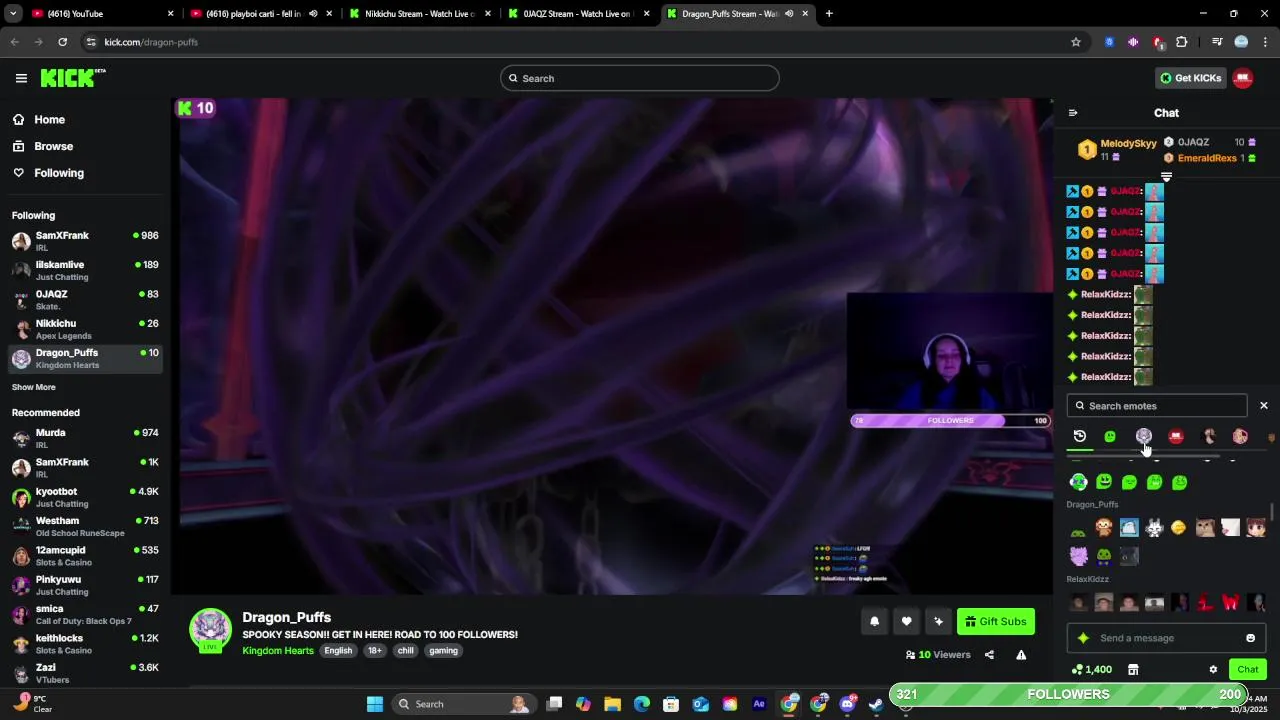
Task: Toggle follow heart button
Action: (x=906, y=621)
